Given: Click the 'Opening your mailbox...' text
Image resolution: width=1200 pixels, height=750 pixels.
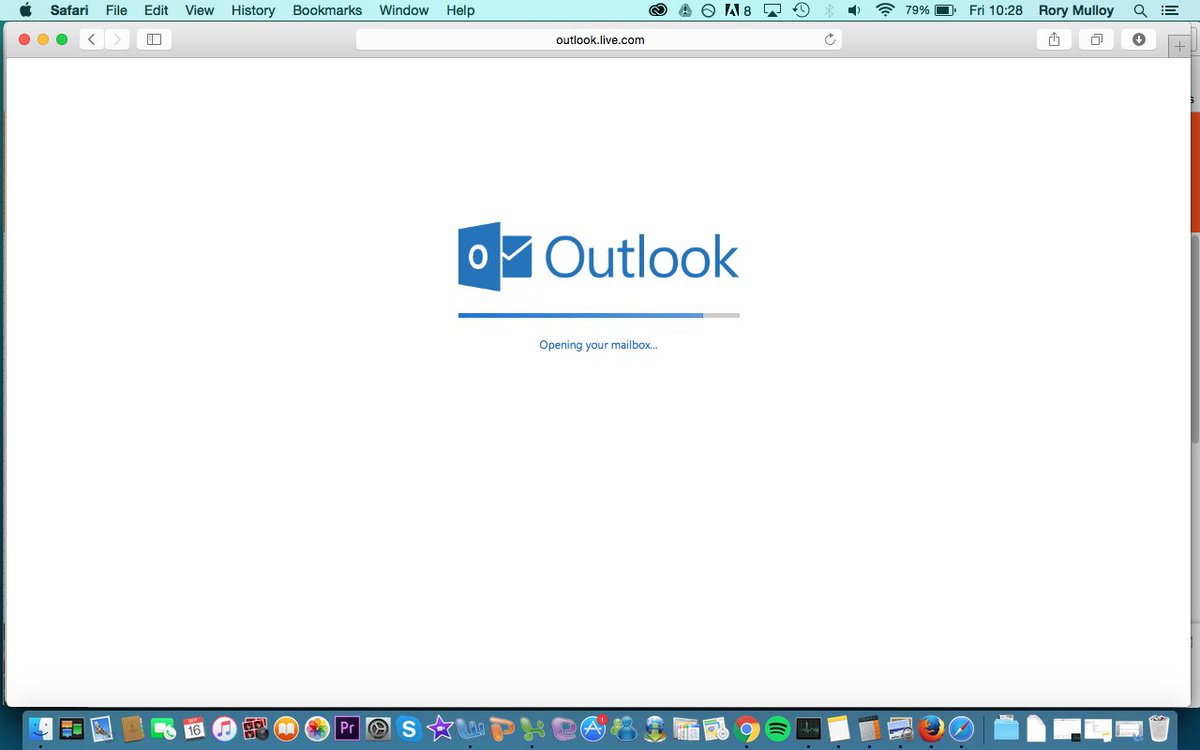Looking at the screenshot, I should point(598,345).
